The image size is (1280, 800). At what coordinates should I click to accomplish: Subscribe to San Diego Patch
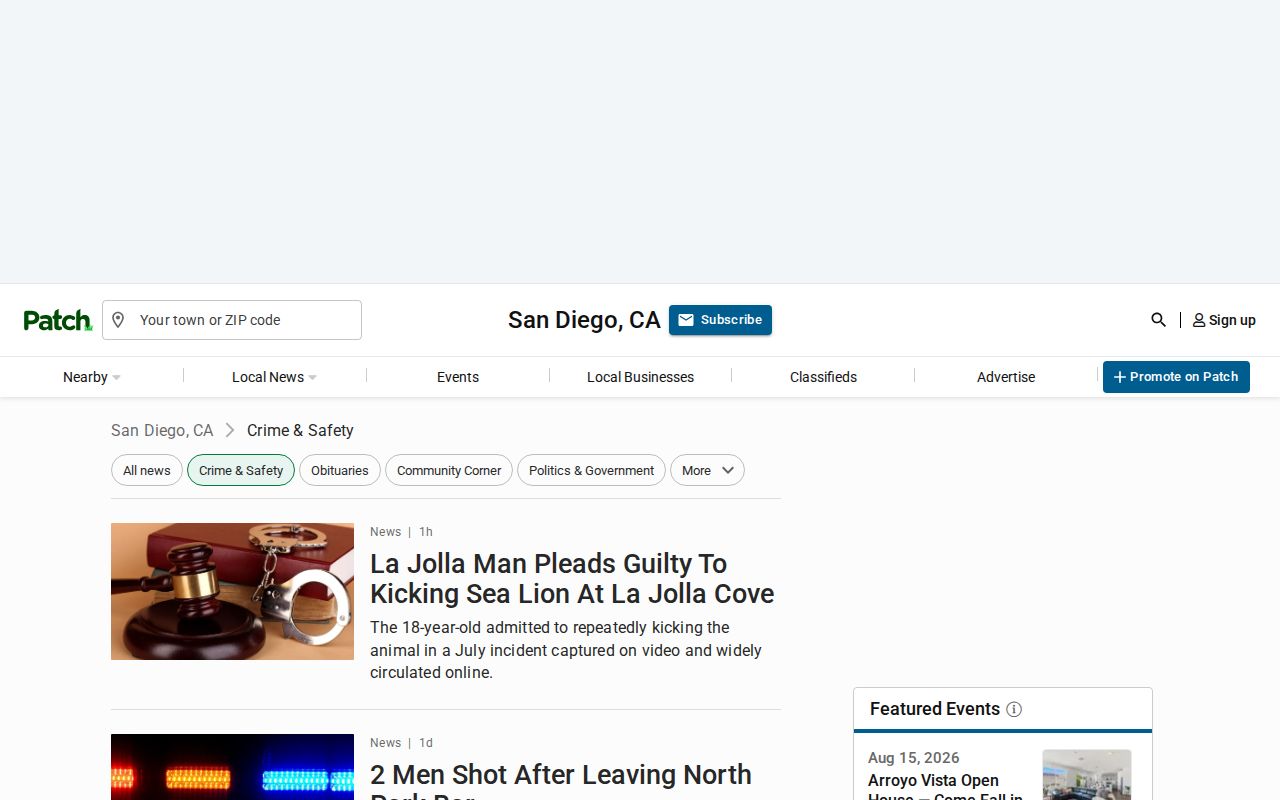pos(720,320)
